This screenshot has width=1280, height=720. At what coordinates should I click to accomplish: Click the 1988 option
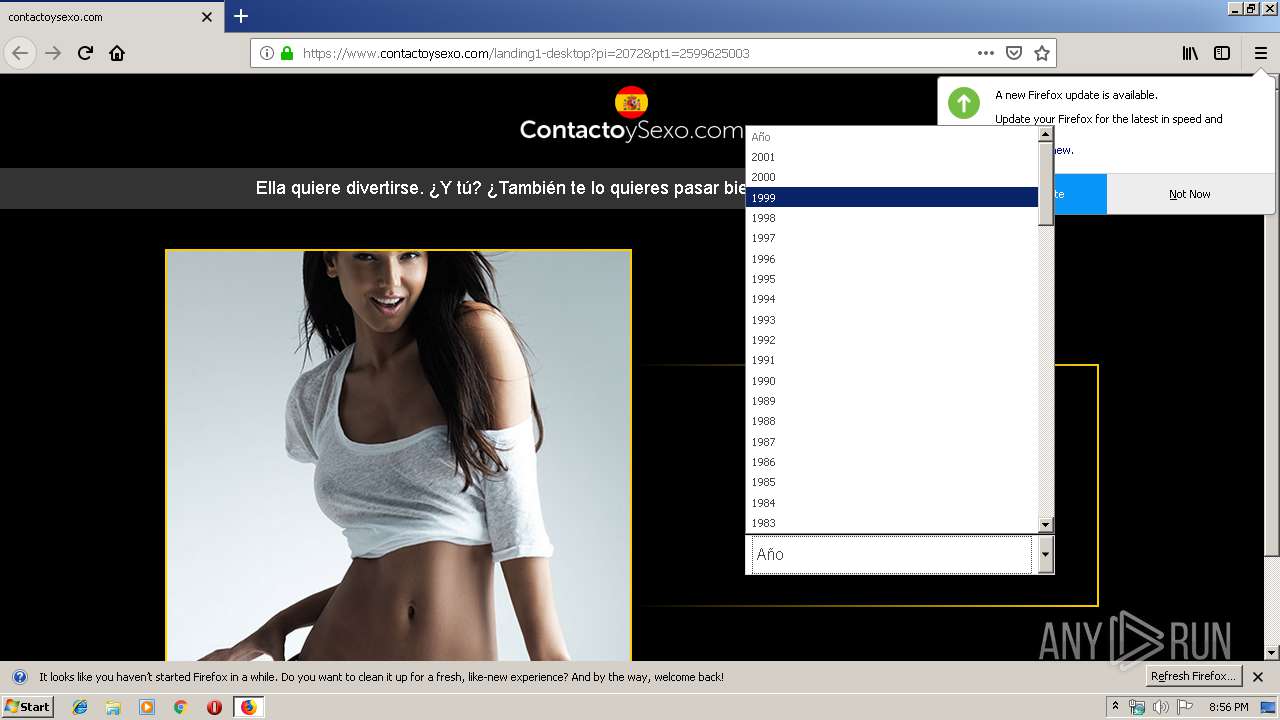tap(892, 421)
